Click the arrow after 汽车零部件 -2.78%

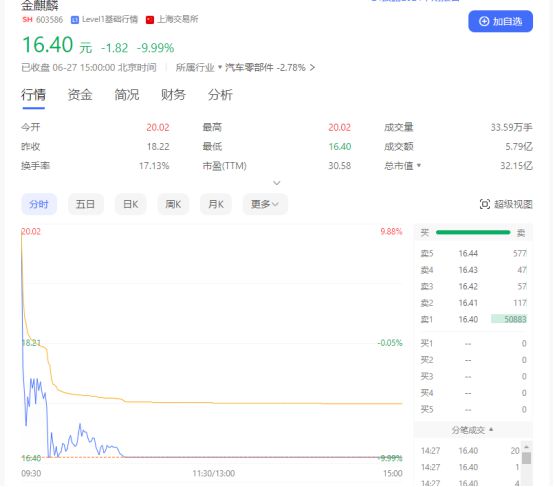[x=312, y=67]
